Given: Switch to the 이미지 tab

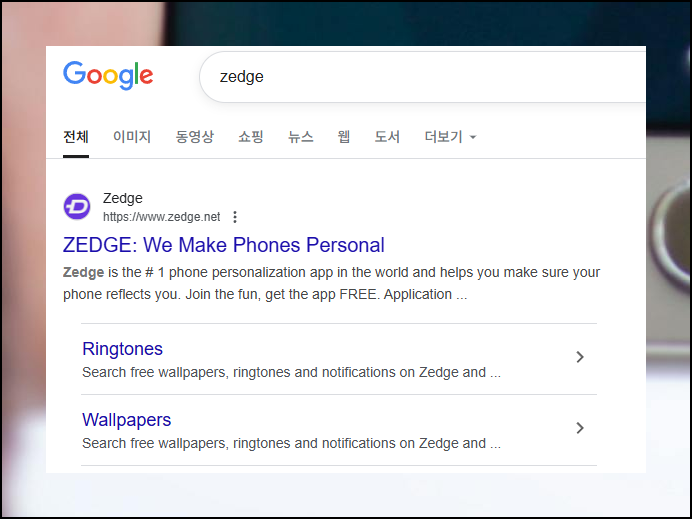Looking at the screenshot, I should click(x=132, y=136).
